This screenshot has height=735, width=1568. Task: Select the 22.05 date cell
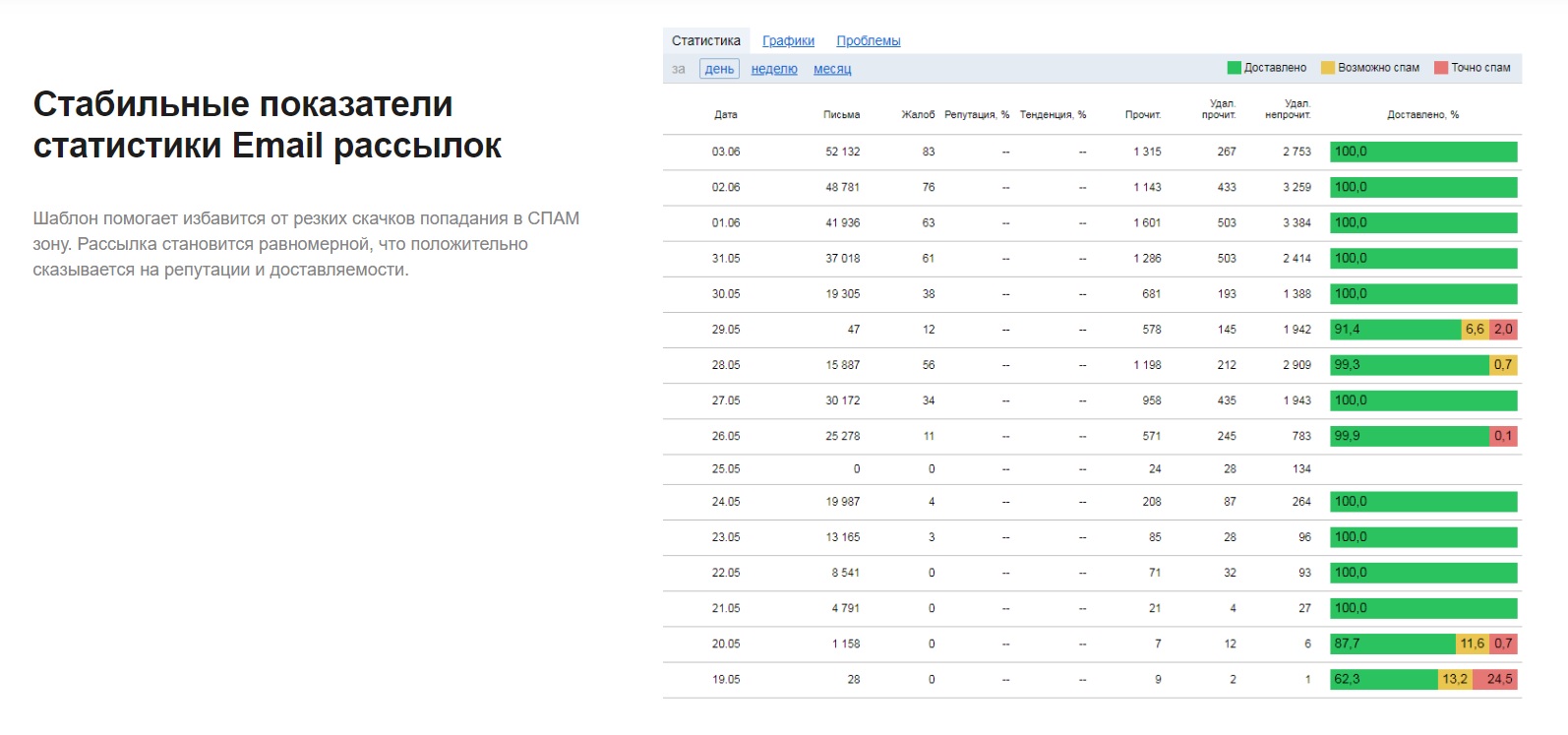point(726,573)
